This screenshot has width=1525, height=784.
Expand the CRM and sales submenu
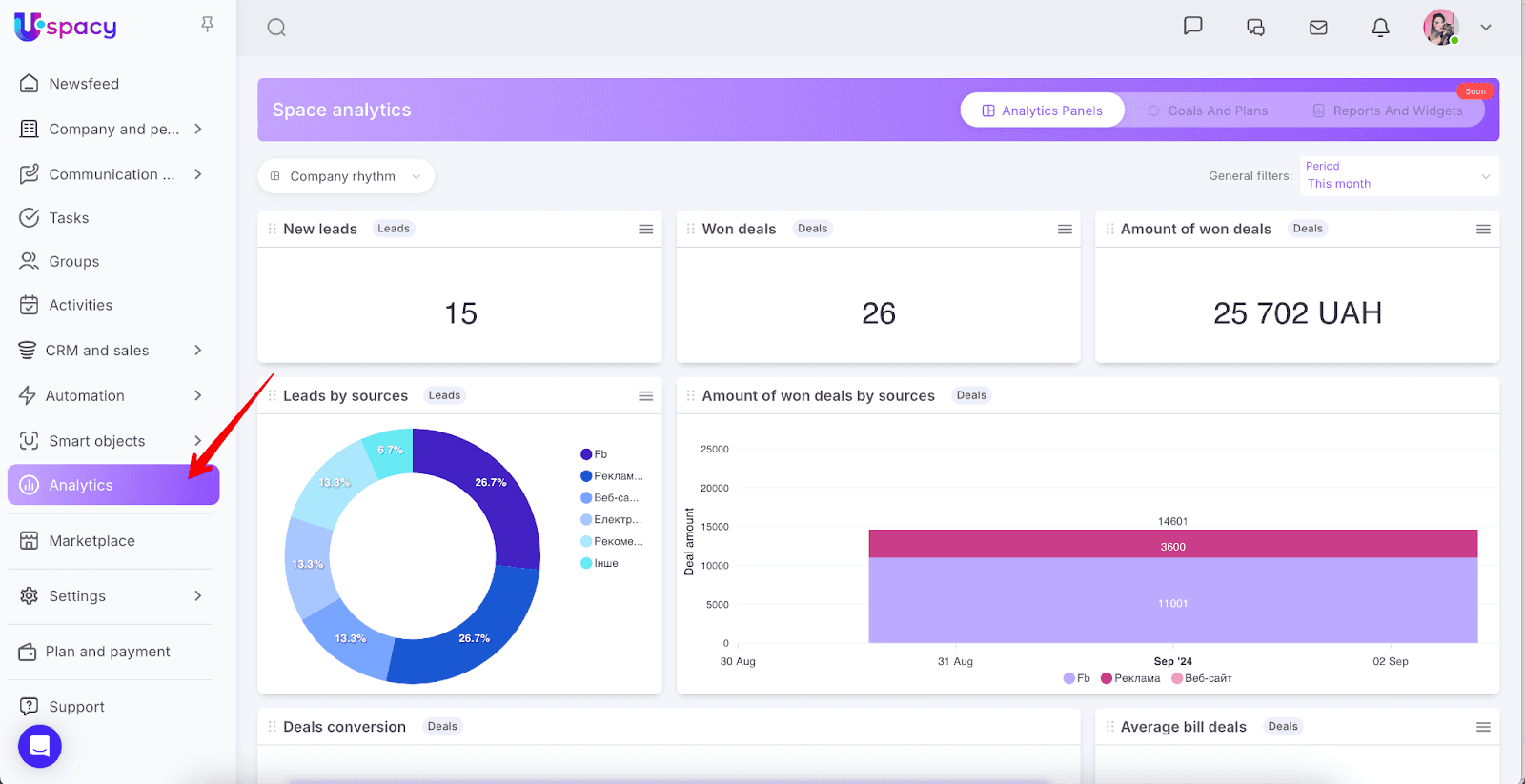[x=112, y=351]
